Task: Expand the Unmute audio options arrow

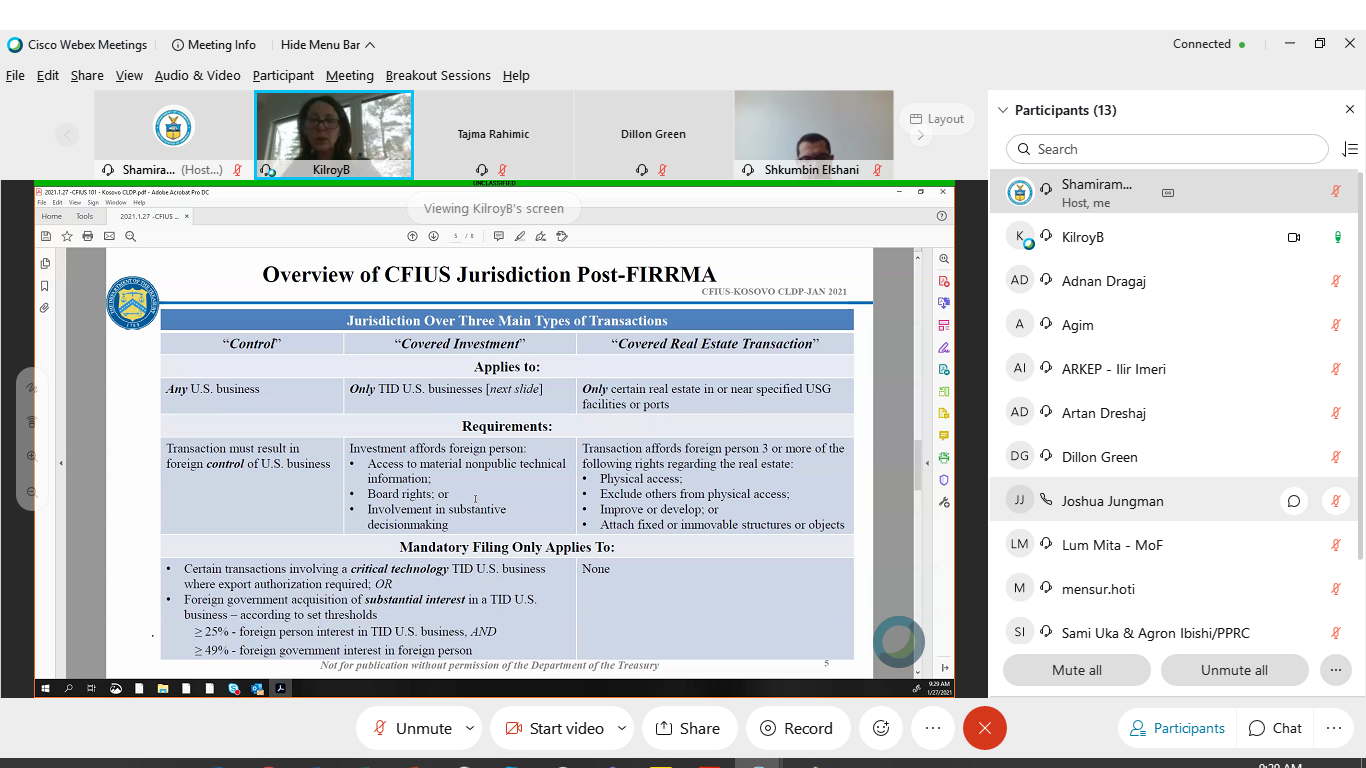Action: pos(470,728)
